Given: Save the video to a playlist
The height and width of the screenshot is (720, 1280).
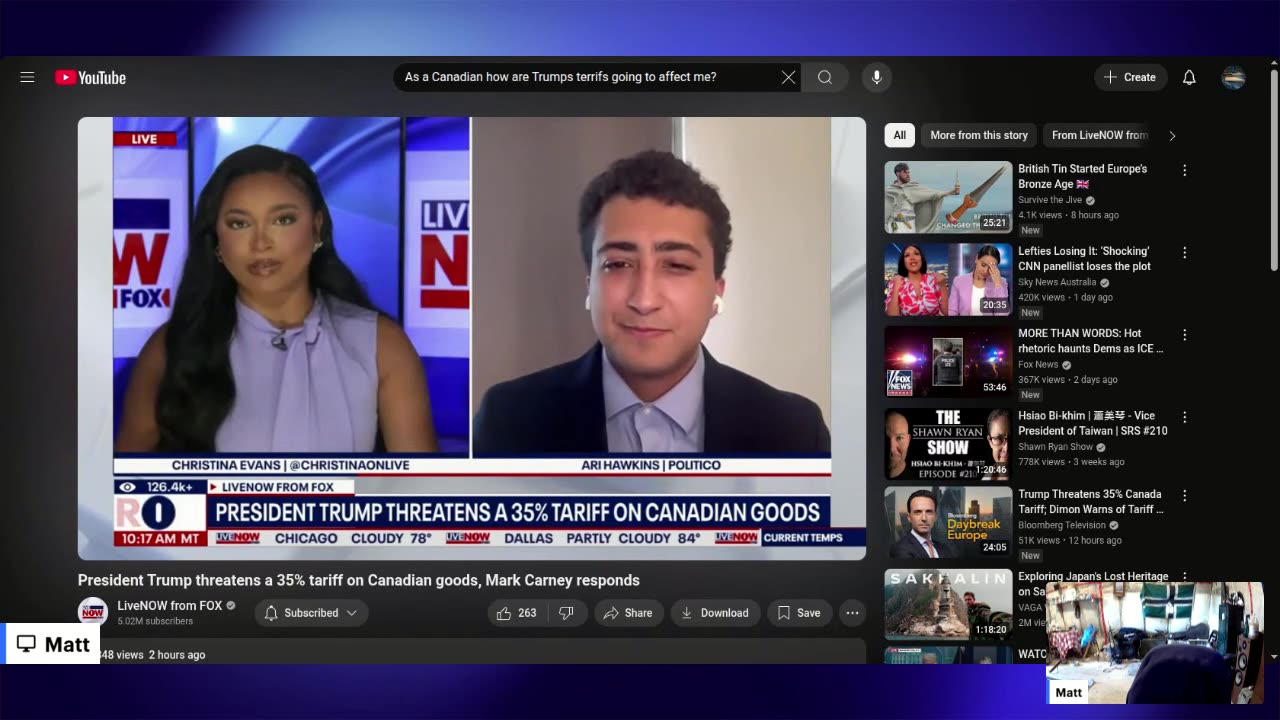Looking at the screenshot, I should pyautogui.click(x=800, y=613).
